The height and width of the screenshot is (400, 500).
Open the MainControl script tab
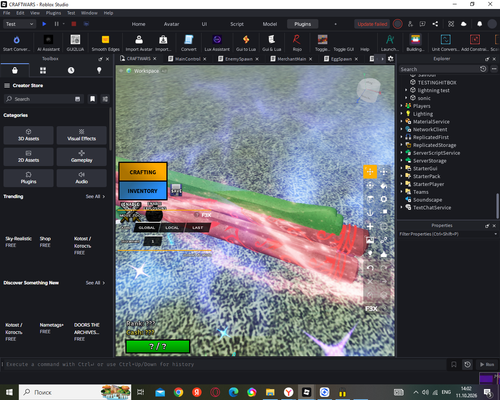click(x=187, y=59)
